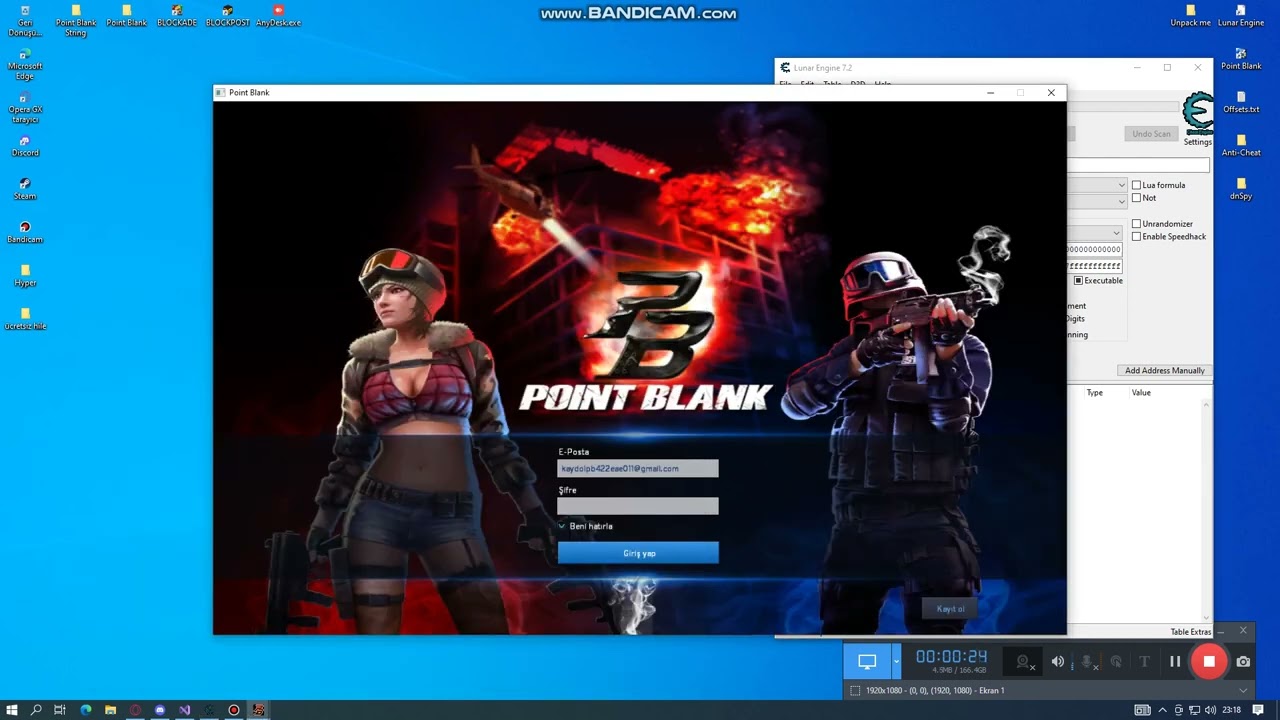Open Task View on the taskbar

click(60, 710)
